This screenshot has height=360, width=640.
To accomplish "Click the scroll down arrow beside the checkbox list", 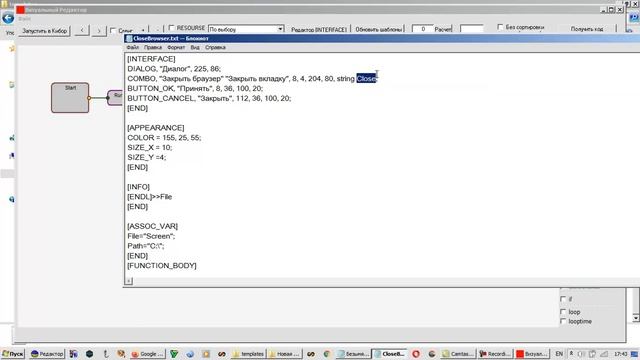I will (636, 318).
